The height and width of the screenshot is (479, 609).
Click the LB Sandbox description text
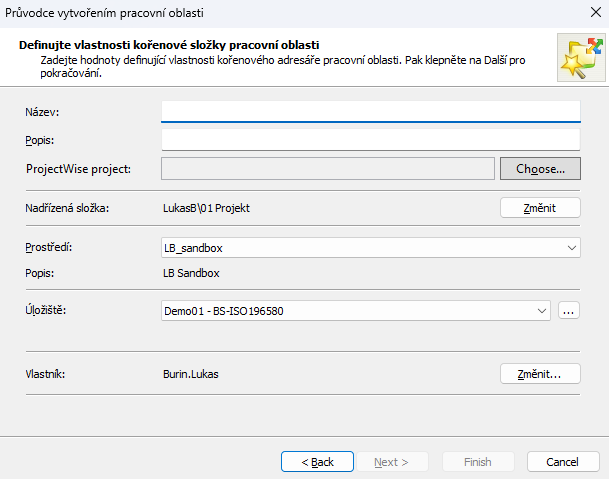(x=191, y=272)
